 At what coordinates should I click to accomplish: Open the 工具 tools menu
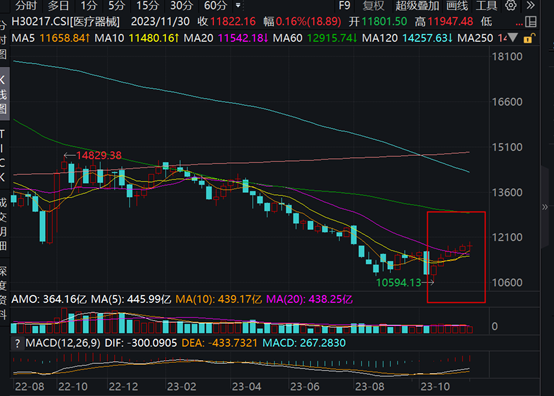click(487, 6)
